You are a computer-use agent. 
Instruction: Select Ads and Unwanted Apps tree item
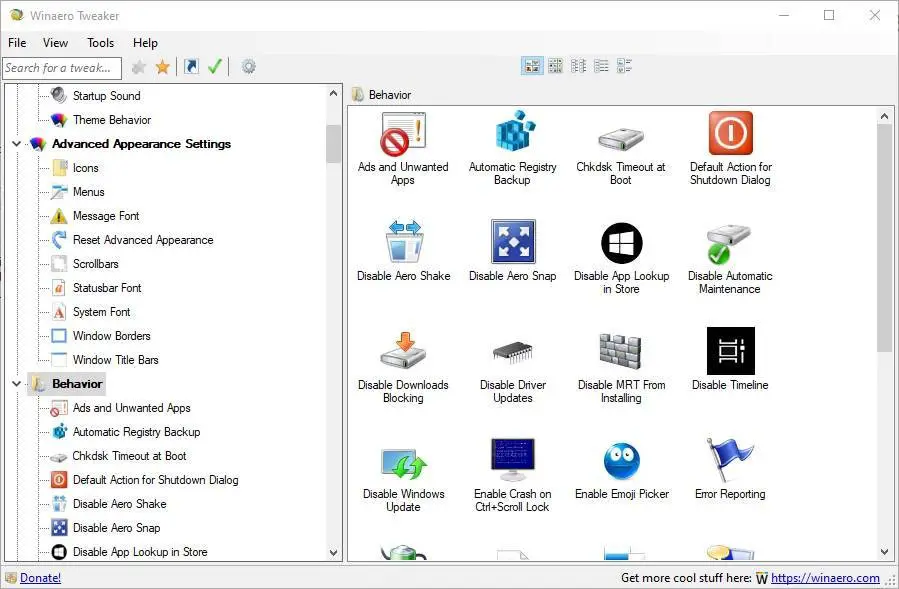point(131,408)
